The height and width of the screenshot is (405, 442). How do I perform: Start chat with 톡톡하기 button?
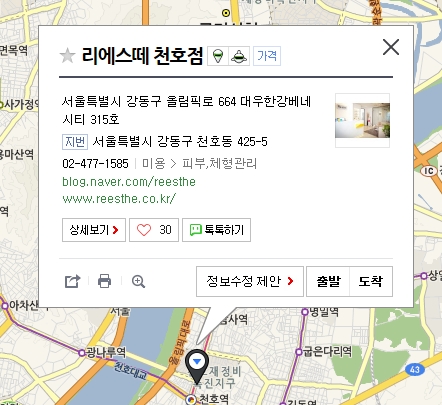[x=216, y=230]
